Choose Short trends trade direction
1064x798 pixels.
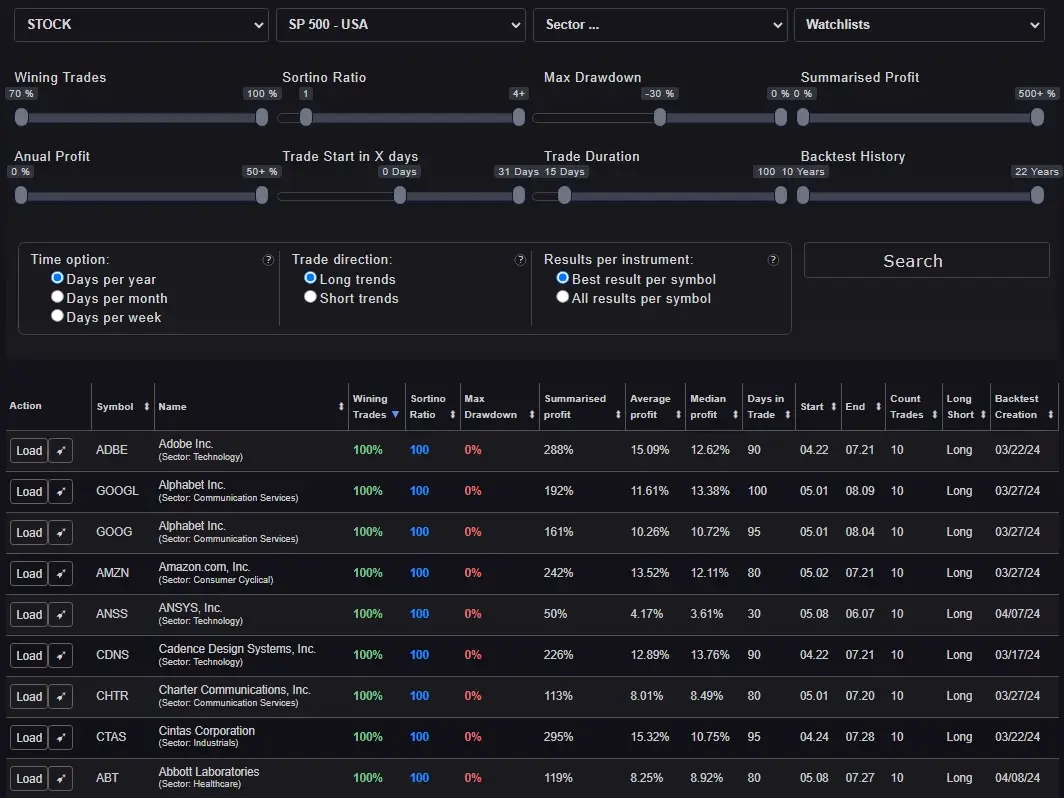[311, 297]
